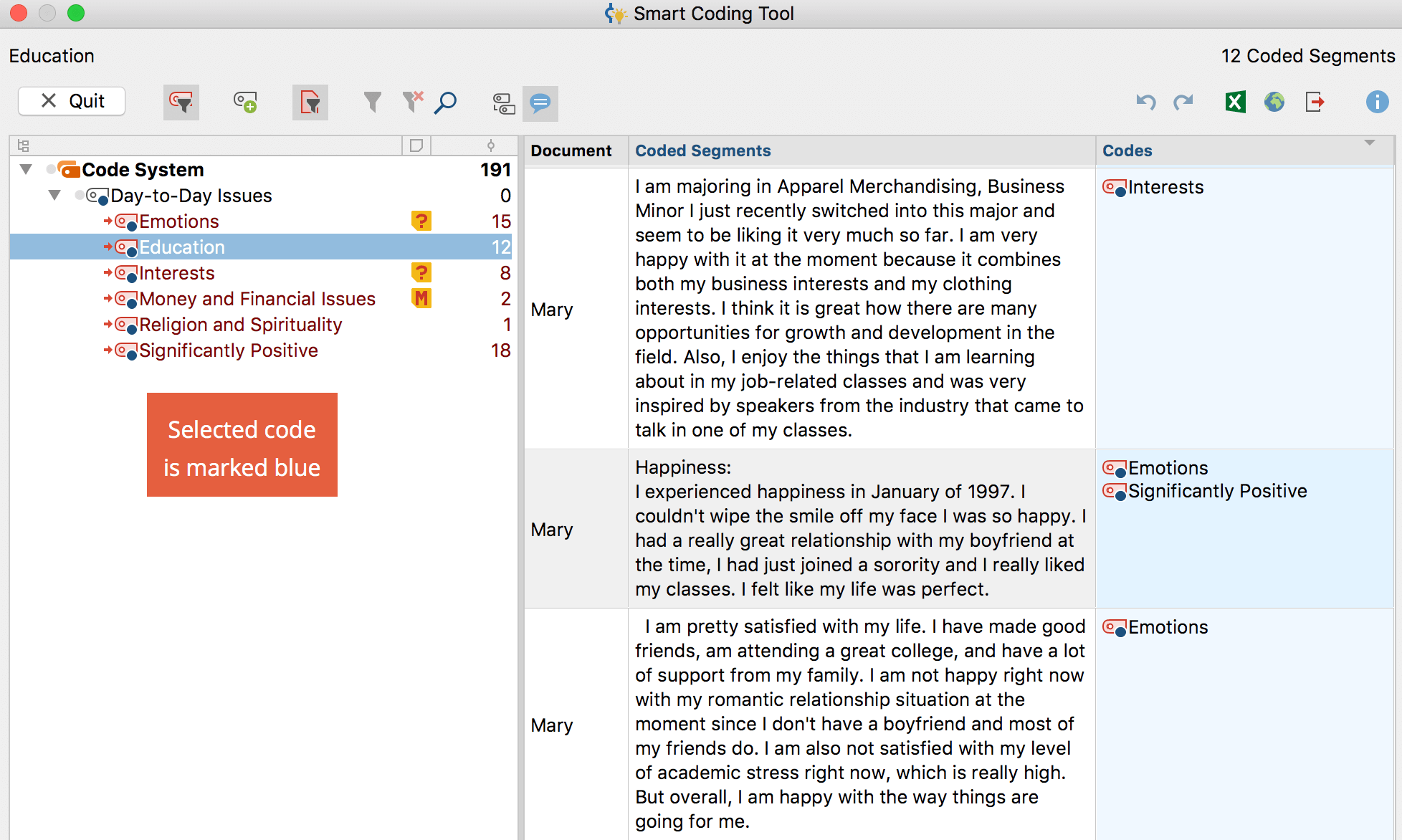Select the Apparel Merchandising coded segment
Image resolution: width=1402 pixels, height=840 pixels.
(860, 308)
